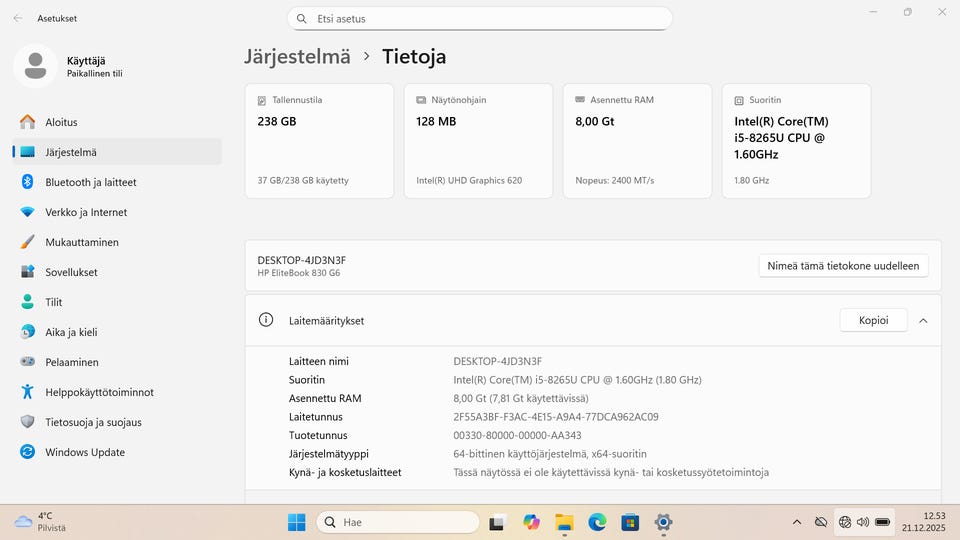Go to Verkko ja Internet settings
Image resolution: width=960 pixels, height=540 pixels.
116,212
